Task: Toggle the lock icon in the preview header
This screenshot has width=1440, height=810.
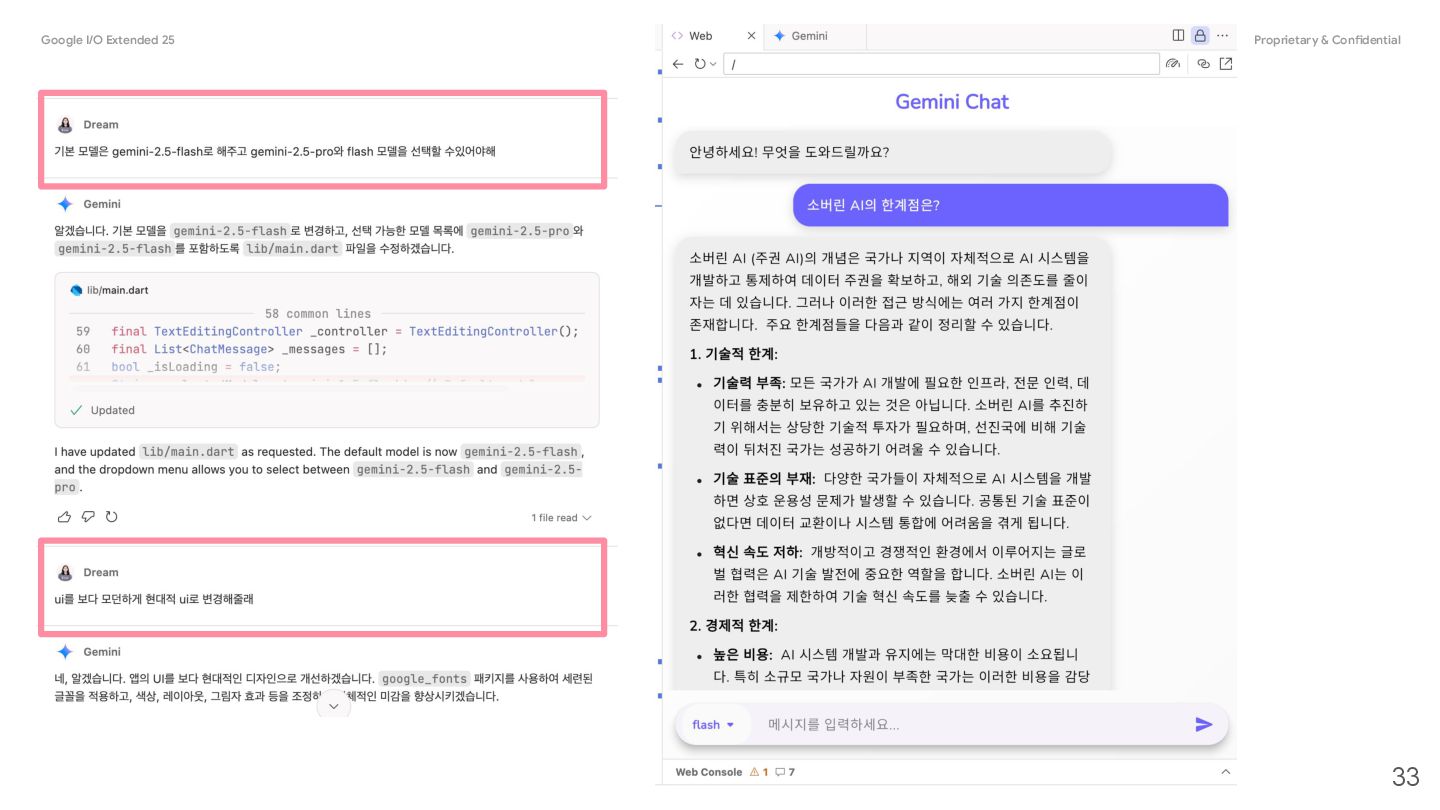Action: coord(1200,35)
